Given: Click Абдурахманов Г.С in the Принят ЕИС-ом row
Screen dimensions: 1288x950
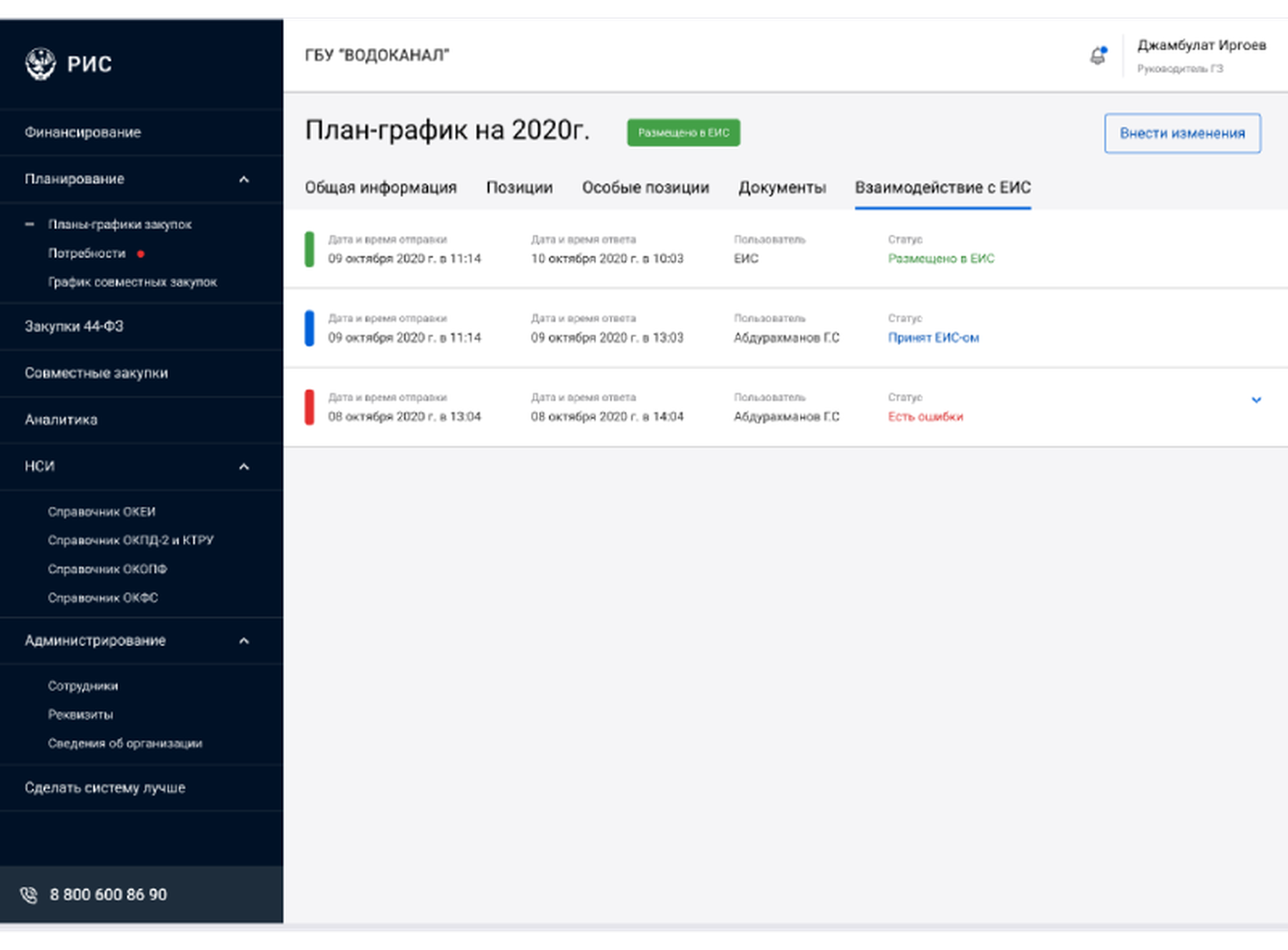Looking at the screenshot, I should point(786,338).
